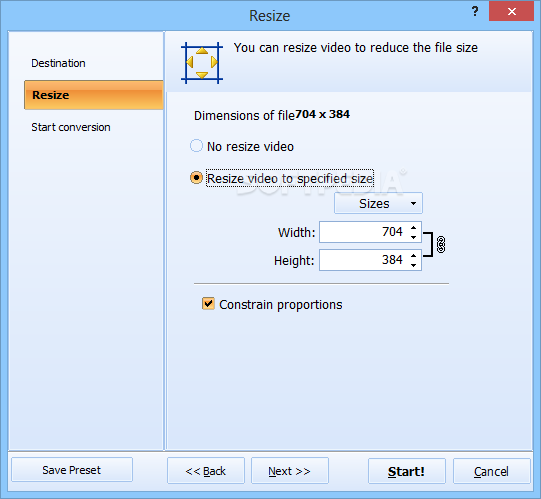Image resolution: width=541 pixels, height=499 pixels.
Task: Proceed with the Next >> button
Action: (289, 471)
